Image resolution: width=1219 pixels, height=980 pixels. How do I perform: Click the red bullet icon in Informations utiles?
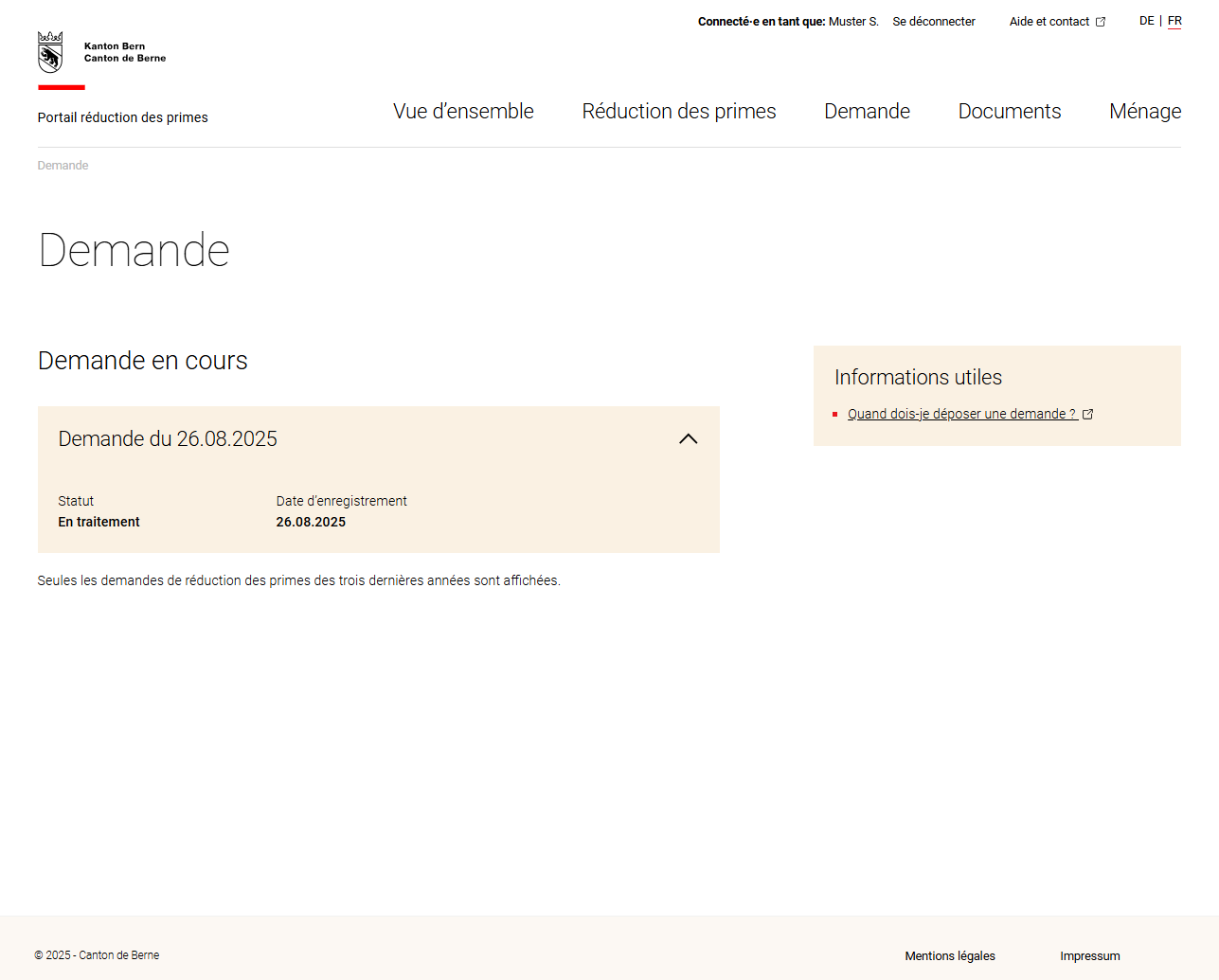(x=836, y=413)
